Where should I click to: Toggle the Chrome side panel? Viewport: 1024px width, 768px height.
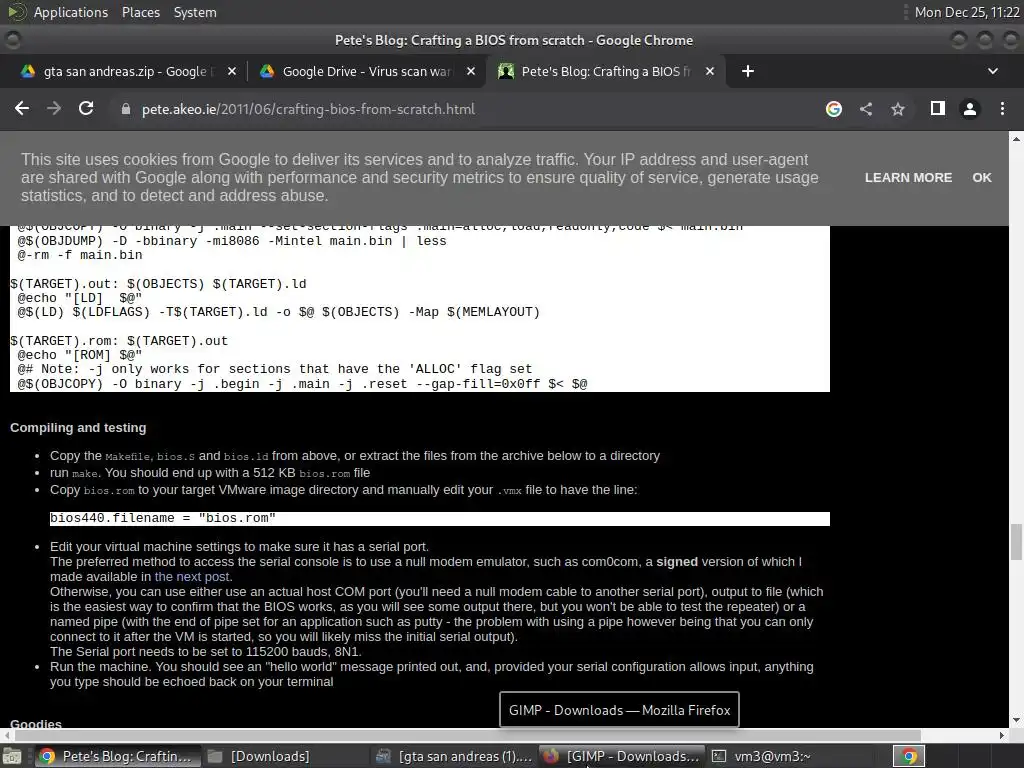(x=938, y=108)
